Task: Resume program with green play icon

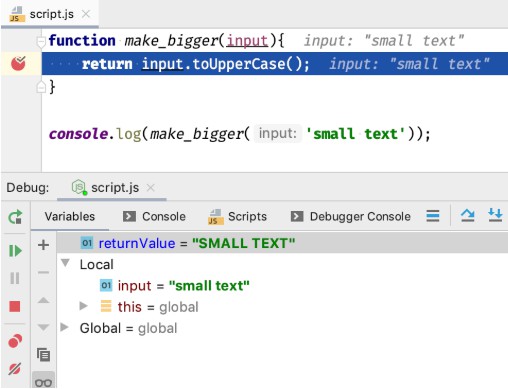Action: [x=15, y=251]
